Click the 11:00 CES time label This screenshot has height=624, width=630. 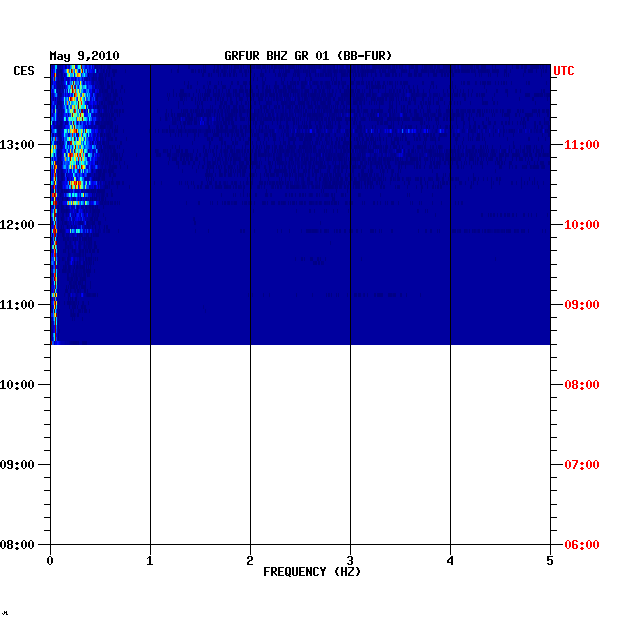tap(17, 305)
